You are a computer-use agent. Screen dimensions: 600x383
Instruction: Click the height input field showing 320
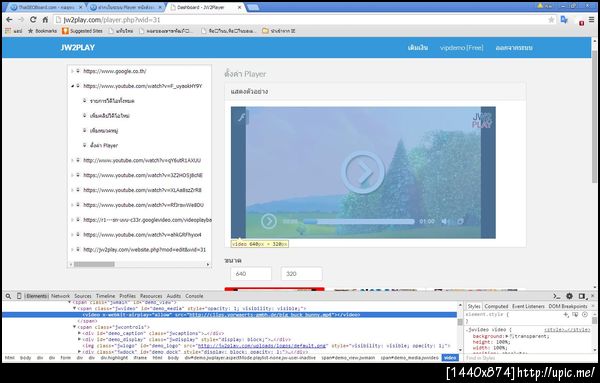click(302, 274)
